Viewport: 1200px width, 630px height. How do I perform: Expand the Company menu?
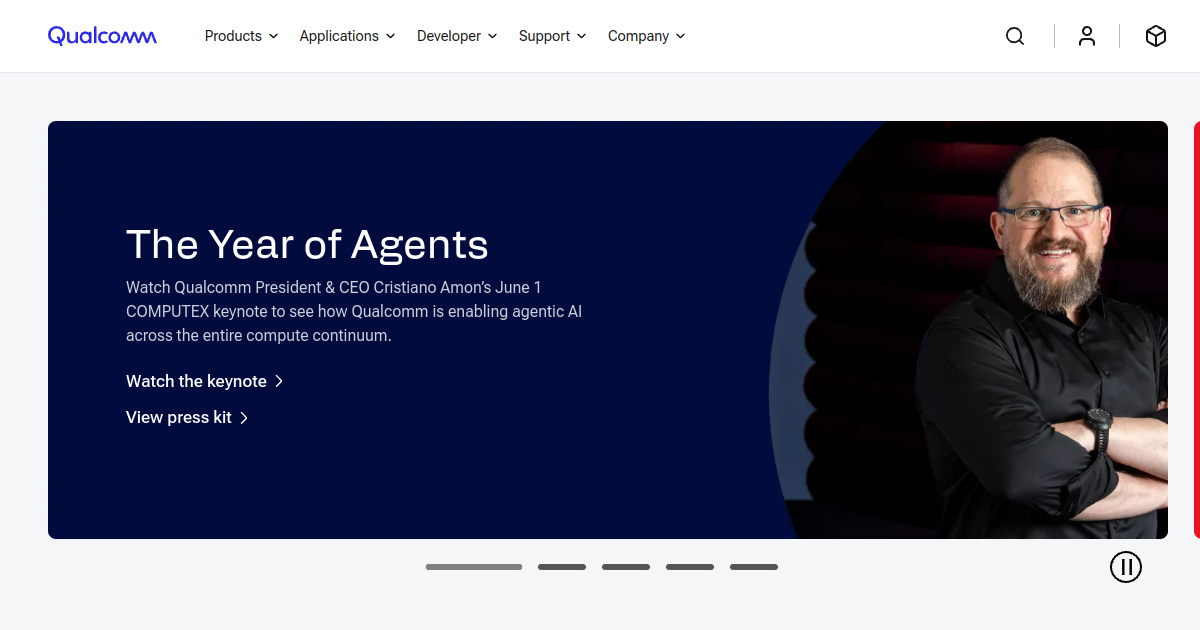tap(646, 36)
